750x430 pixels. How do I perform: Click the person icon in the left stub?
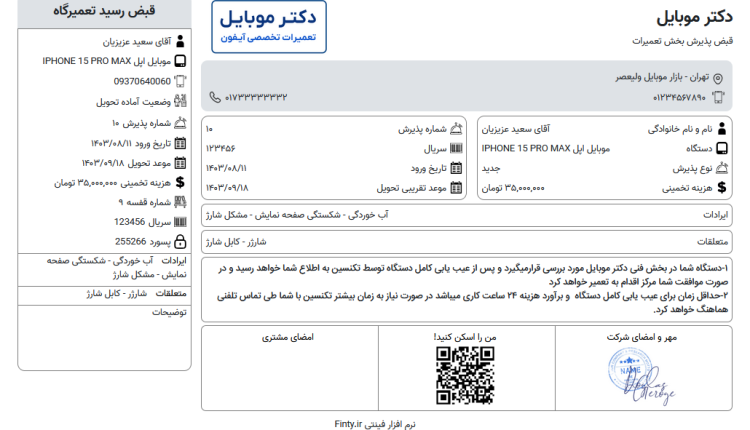coord(181,42)
